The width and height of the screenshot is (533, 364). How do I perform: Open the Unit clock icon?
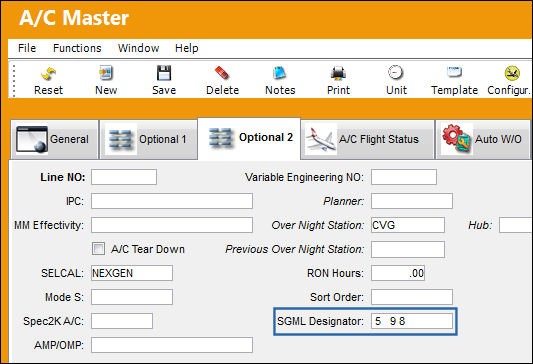tap(396, 72)
